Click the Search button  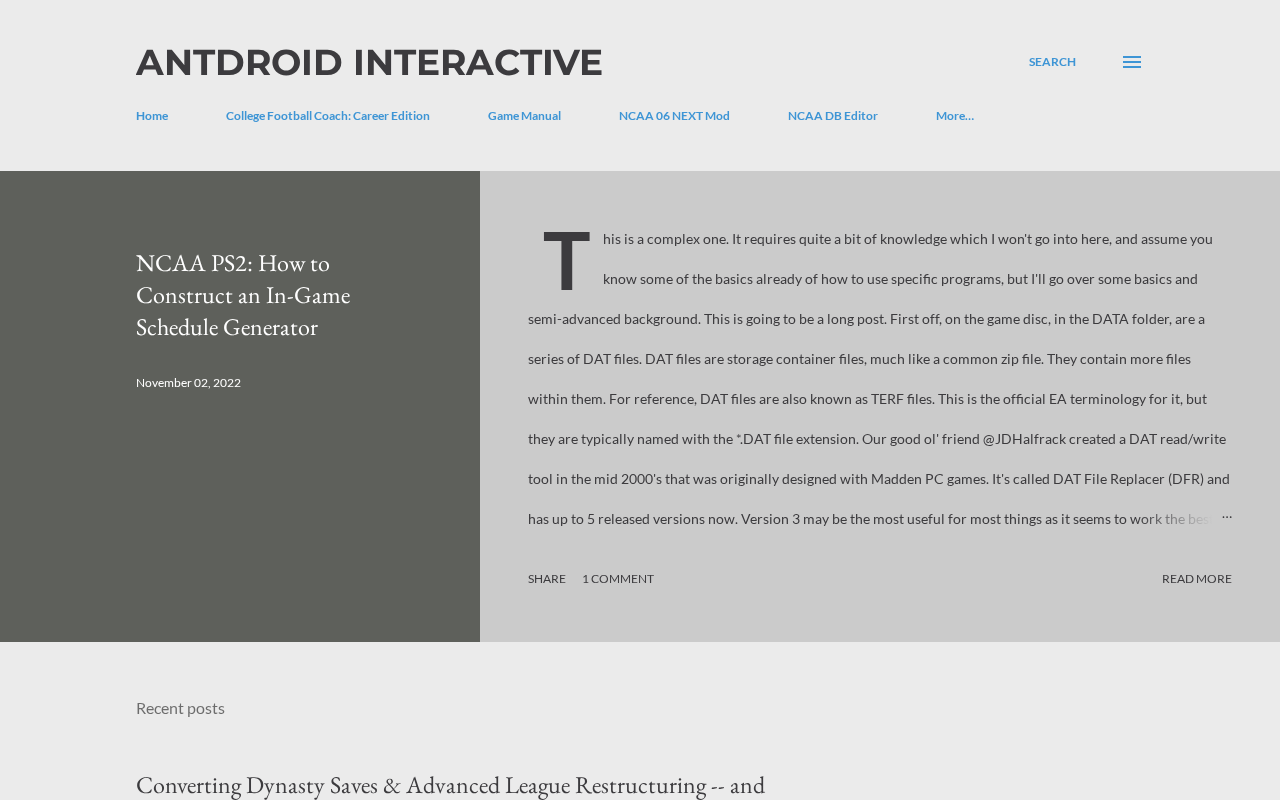tap(1052, 62)
